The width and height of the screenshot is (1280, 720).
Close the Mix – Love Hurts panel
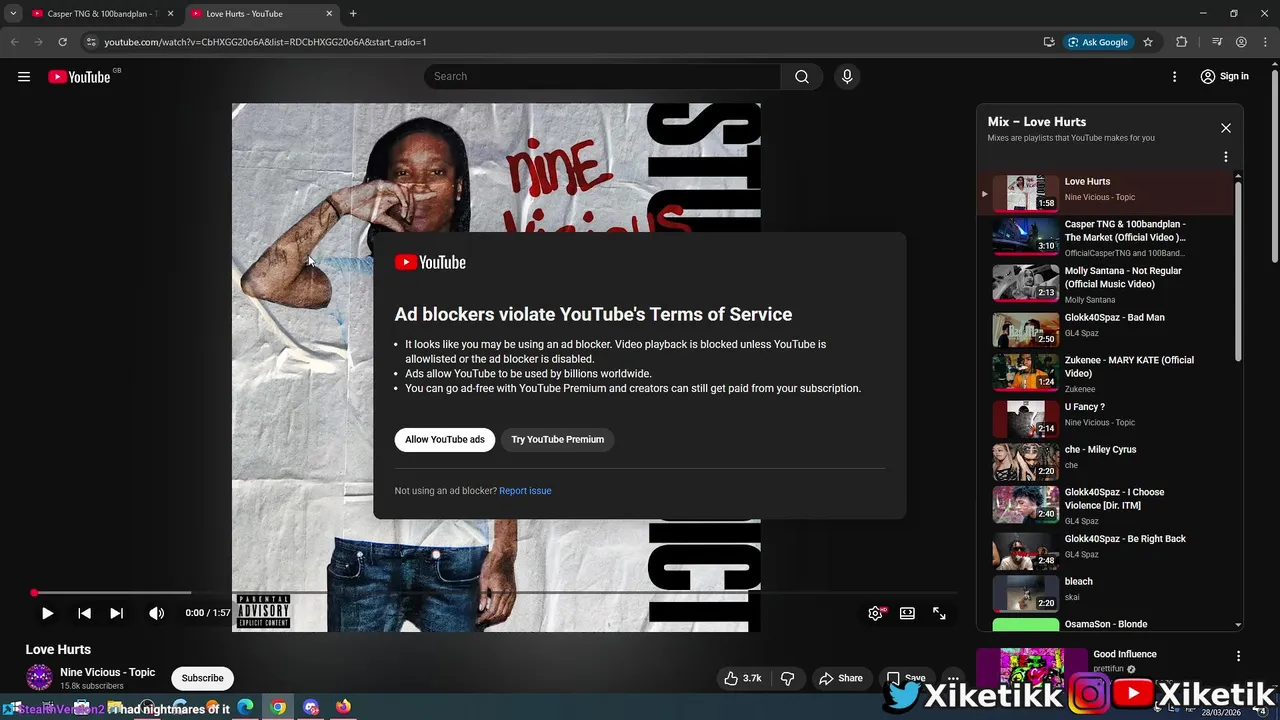click(1226, 128)
